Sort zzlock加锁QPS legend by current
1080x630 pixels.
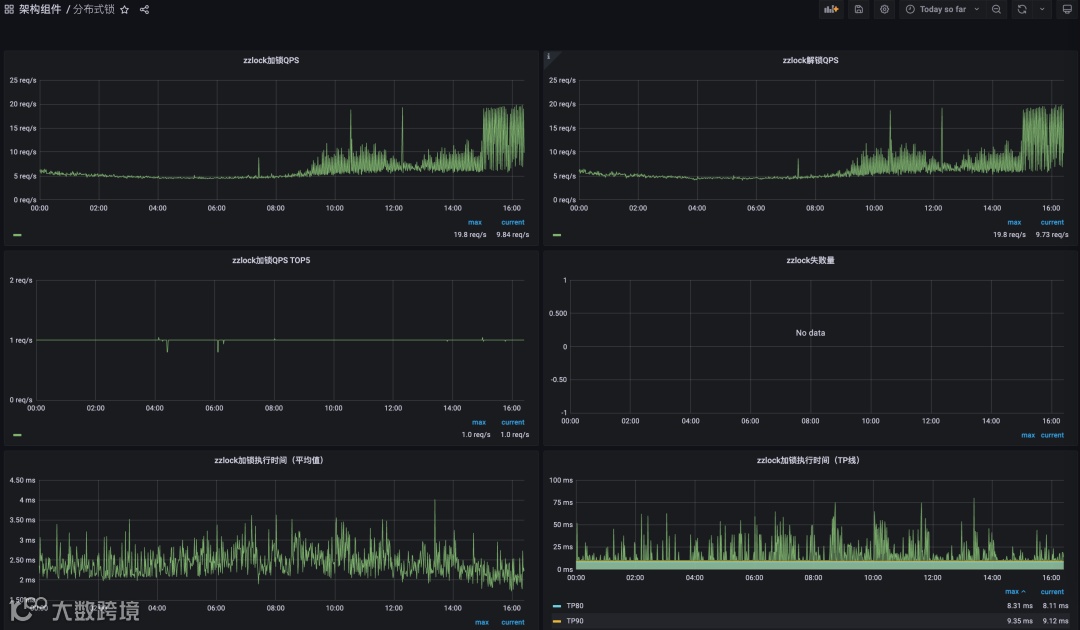(512, 222)
